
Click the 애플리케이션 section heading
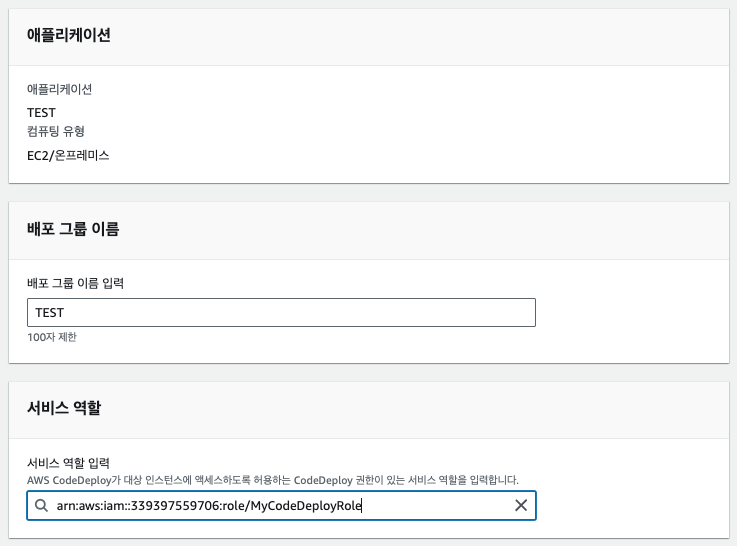click(69, 35)
